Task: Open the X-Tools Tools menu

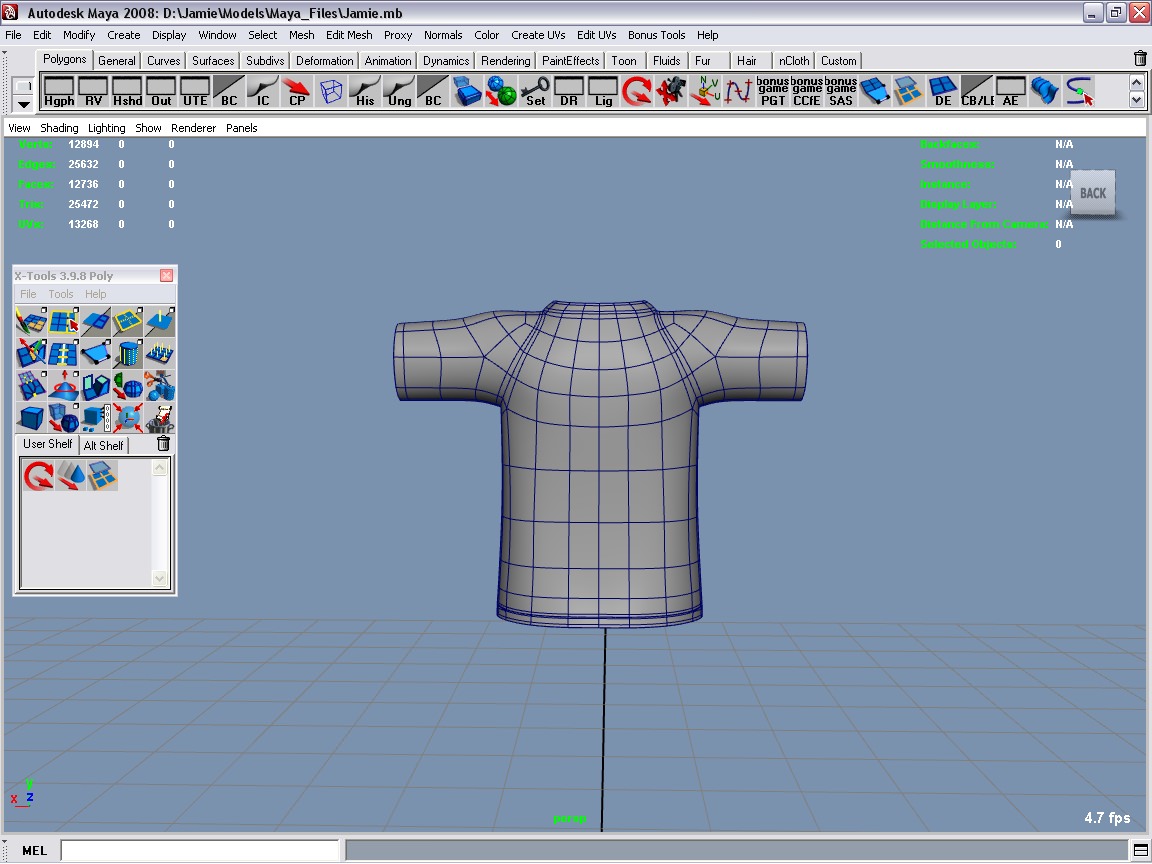Action: tap(60, 294)
